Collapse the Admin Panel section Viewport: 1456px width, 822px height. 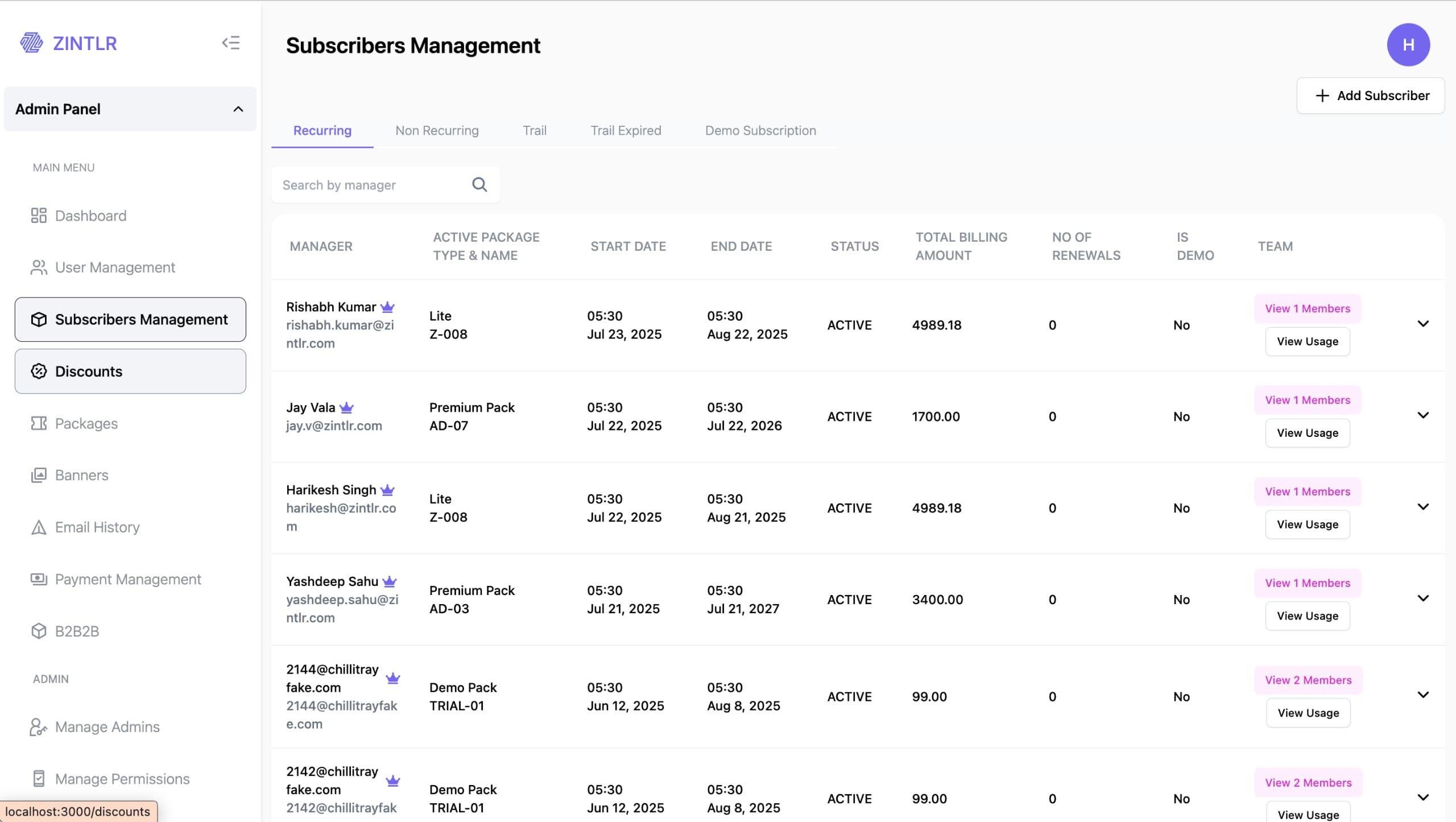click(238, 109)
